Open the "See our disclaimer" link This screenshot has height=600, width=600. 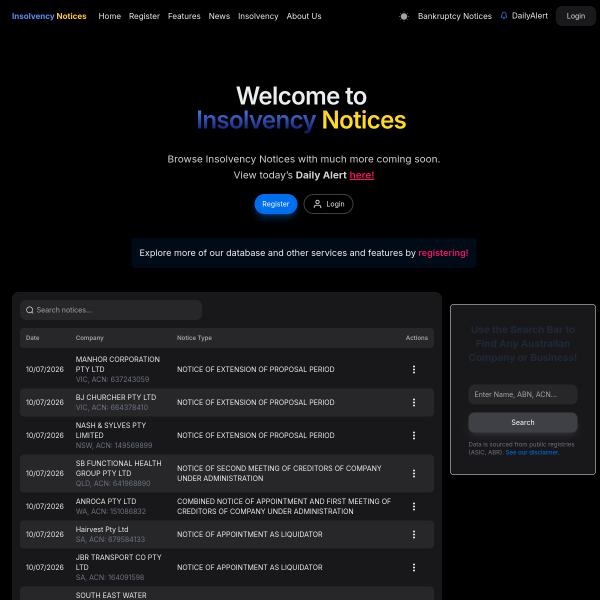coord(532,452)
